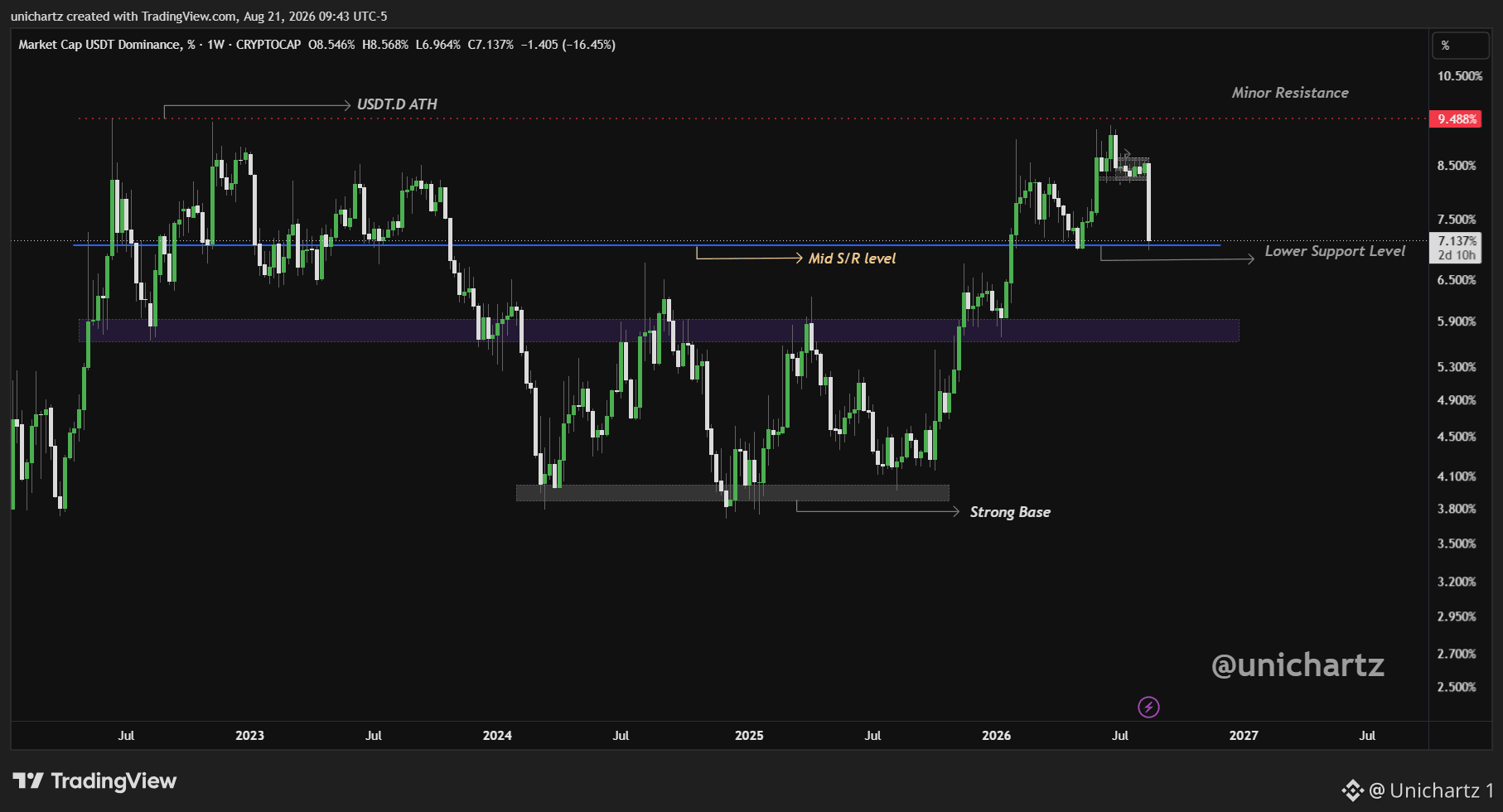The width and height of the screenshot is (1503, 812).
Task: Click the 3.500% price axis label
Action: 1457,544
